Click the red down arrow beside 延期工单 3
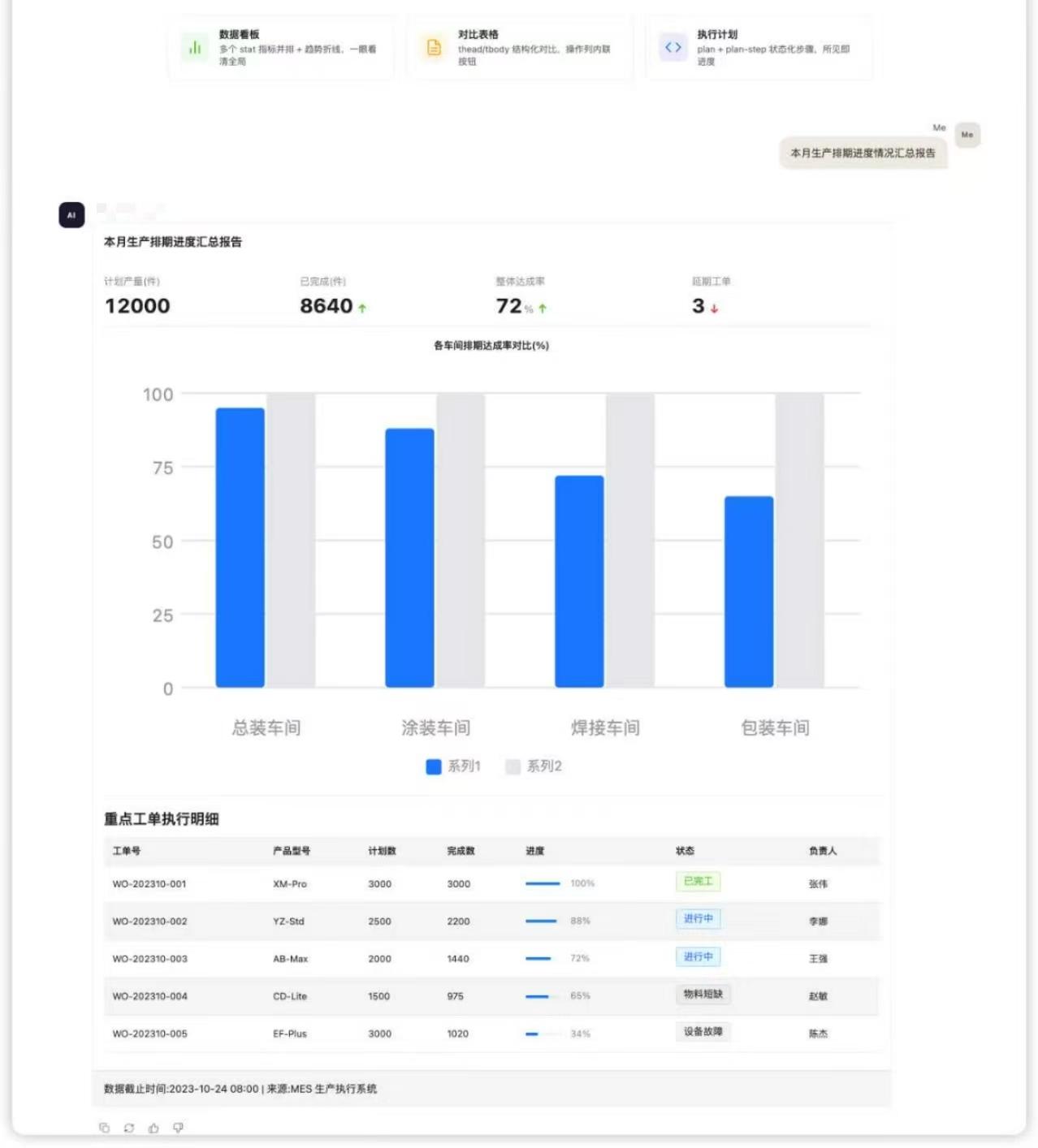1038x1148 pixels. [714, 309]
